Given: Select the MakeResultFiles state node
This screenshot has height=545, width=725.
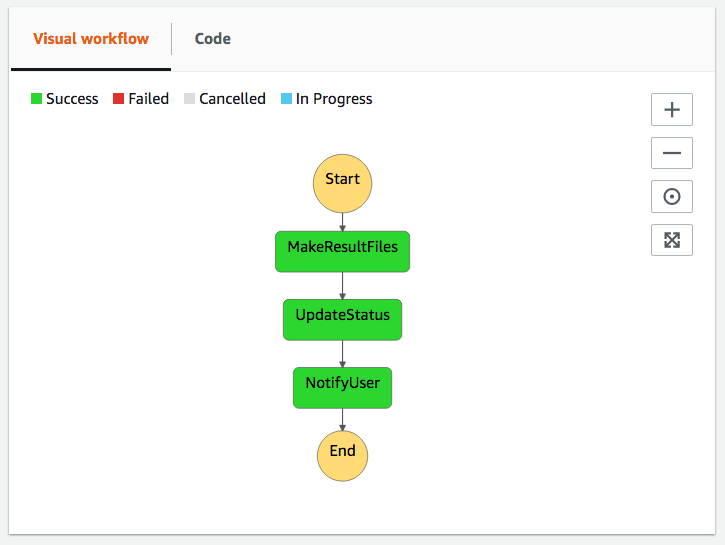Looking at the screenshot, I should (x=342, y=251).
